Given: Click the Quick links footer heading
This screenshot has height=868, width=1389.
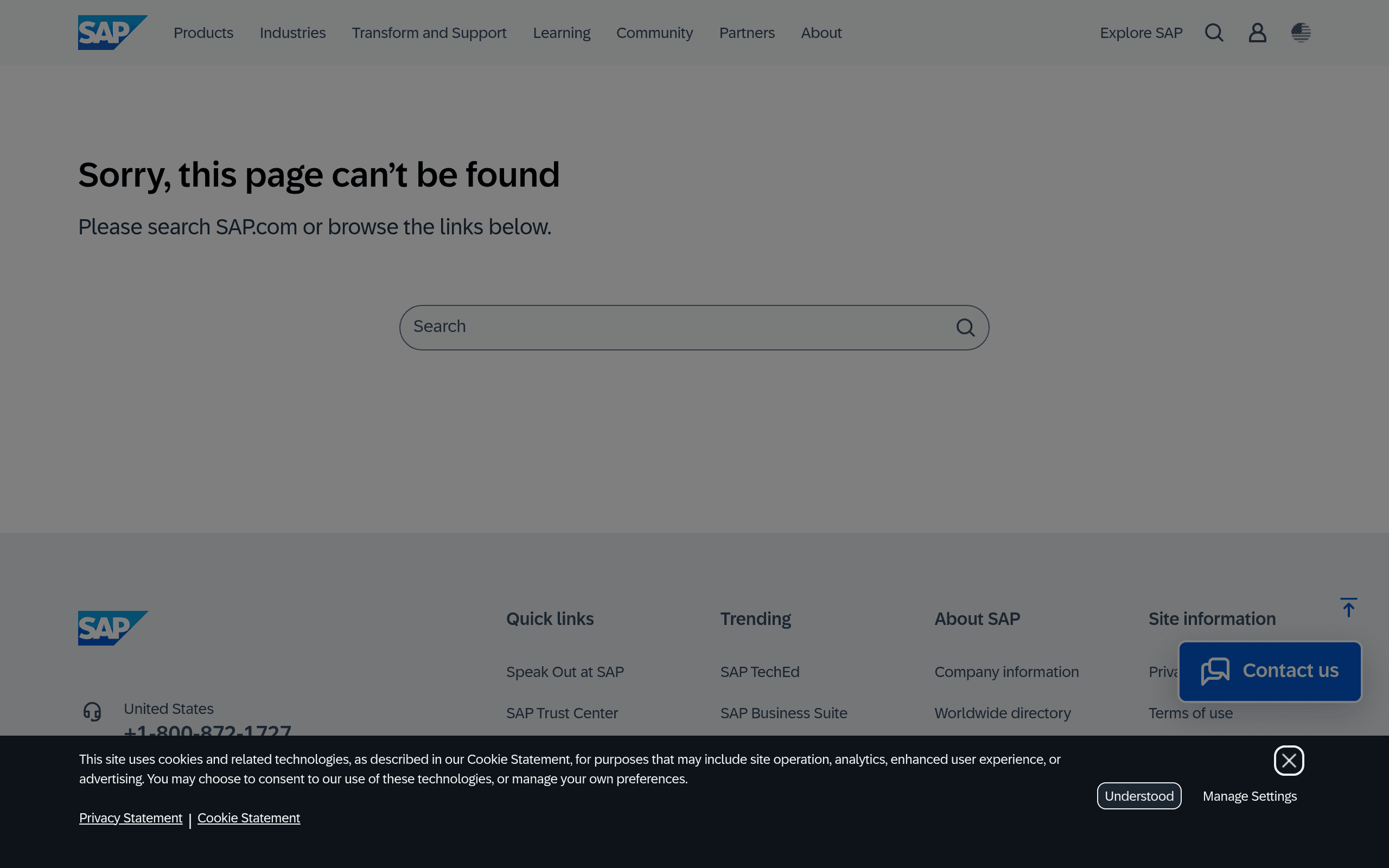Looking at the screenshot, I should (x=550, y=619).
